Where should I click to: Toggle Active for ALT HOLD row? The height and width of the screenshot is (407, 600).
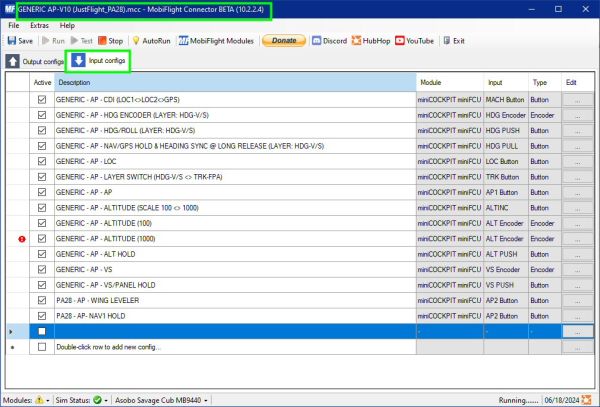[x=42, y=254]
